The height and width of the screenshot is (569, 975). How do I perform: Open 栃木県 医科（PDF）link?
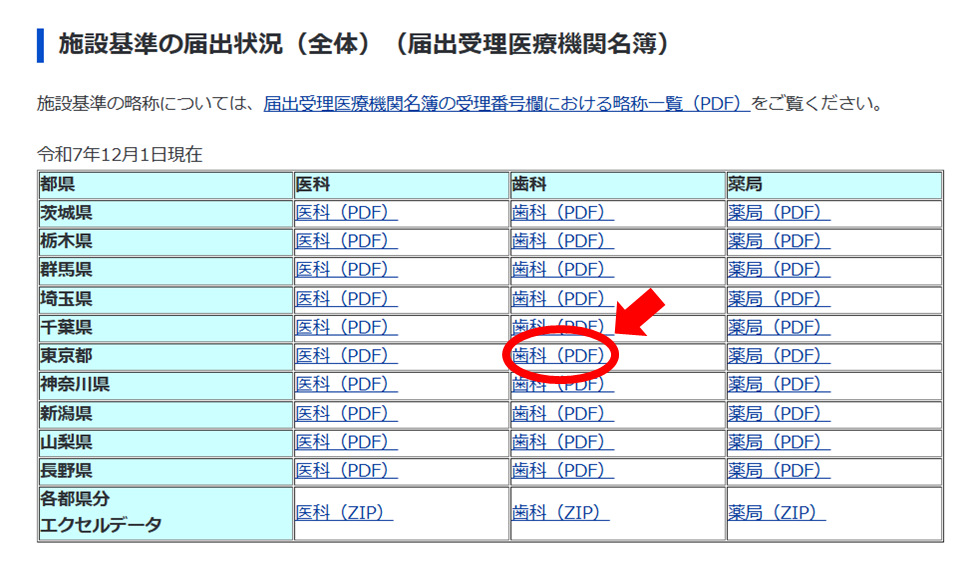[346, 241]
